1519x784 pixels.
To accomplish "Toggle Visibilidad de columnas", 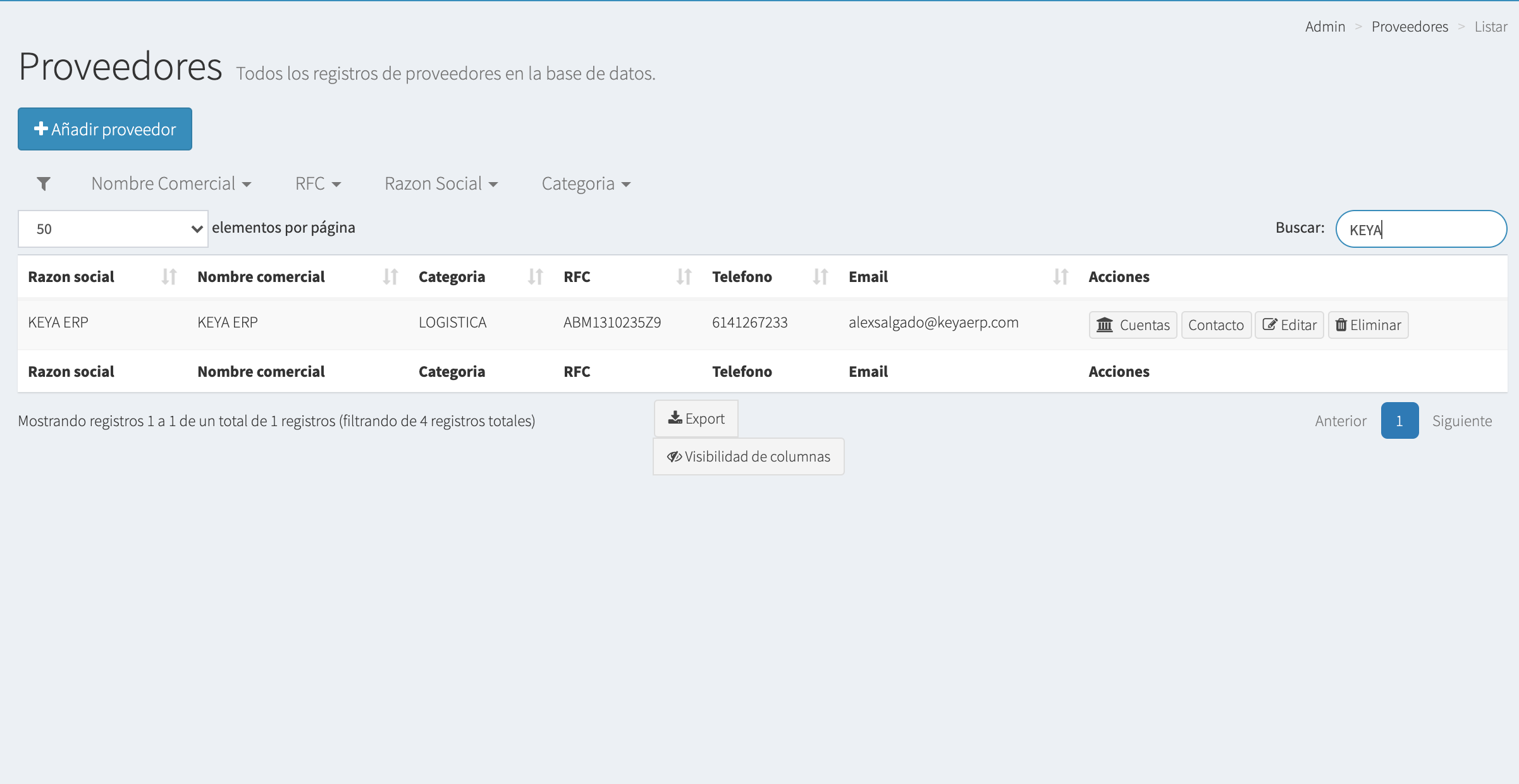I will tap(748, 456).
